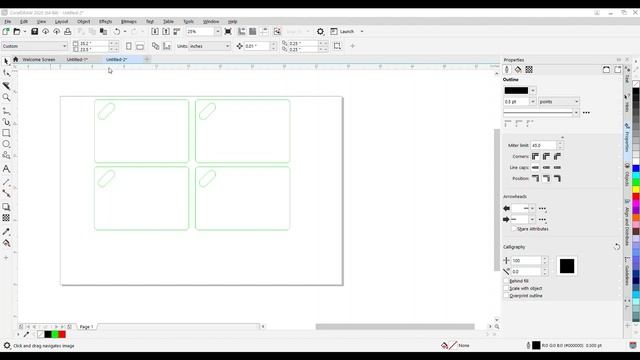Click the Full-screen preview icon
Screen dimensions: 640x360
point(228,31)
